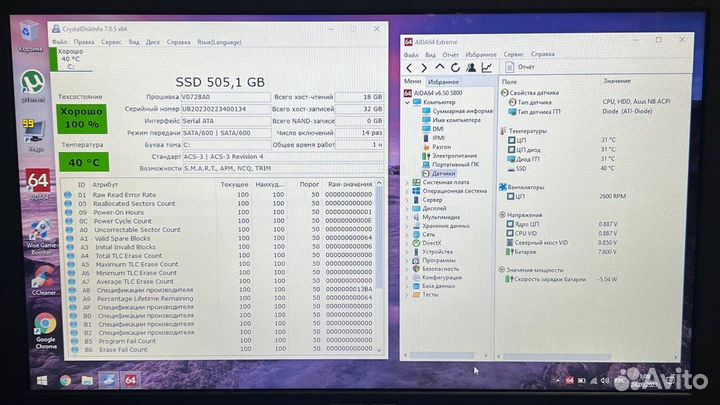Click the AIDA64 graph chart icon

[486, 68]
